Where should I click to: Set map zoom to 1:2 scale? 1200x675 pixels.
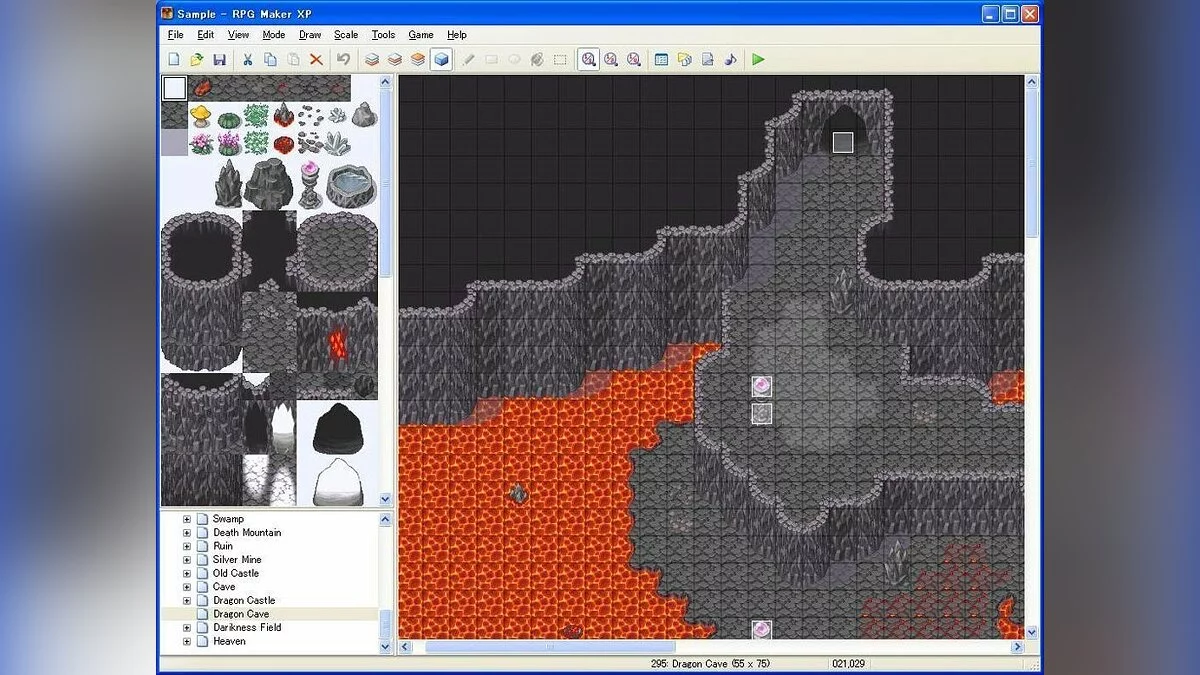[611, 60]
